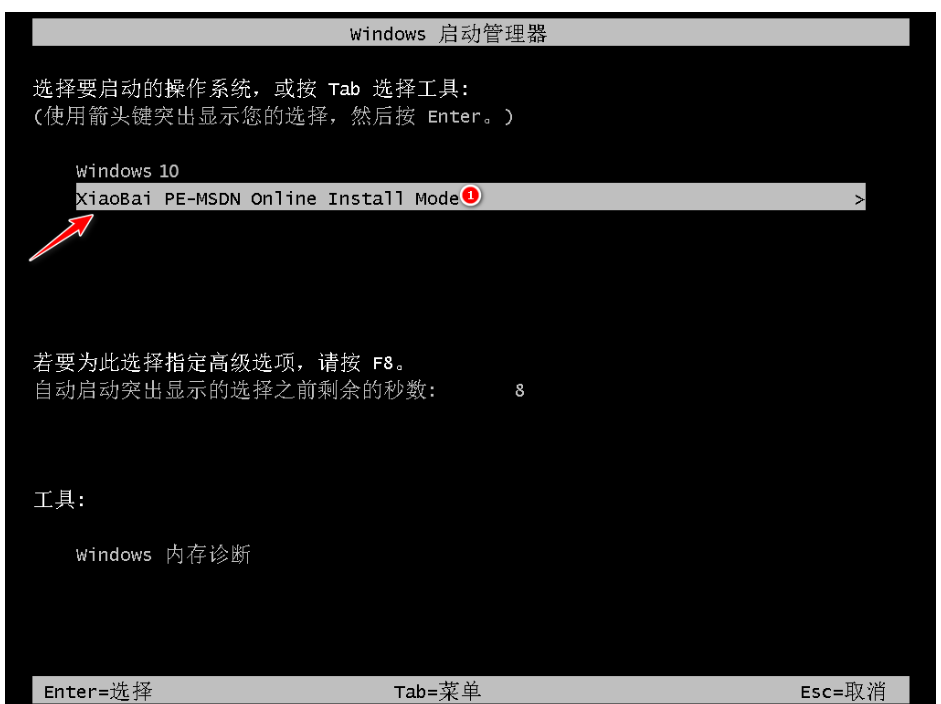
Task: Click the Tab key name in top instruction
Action: click(x=344, y=89)
